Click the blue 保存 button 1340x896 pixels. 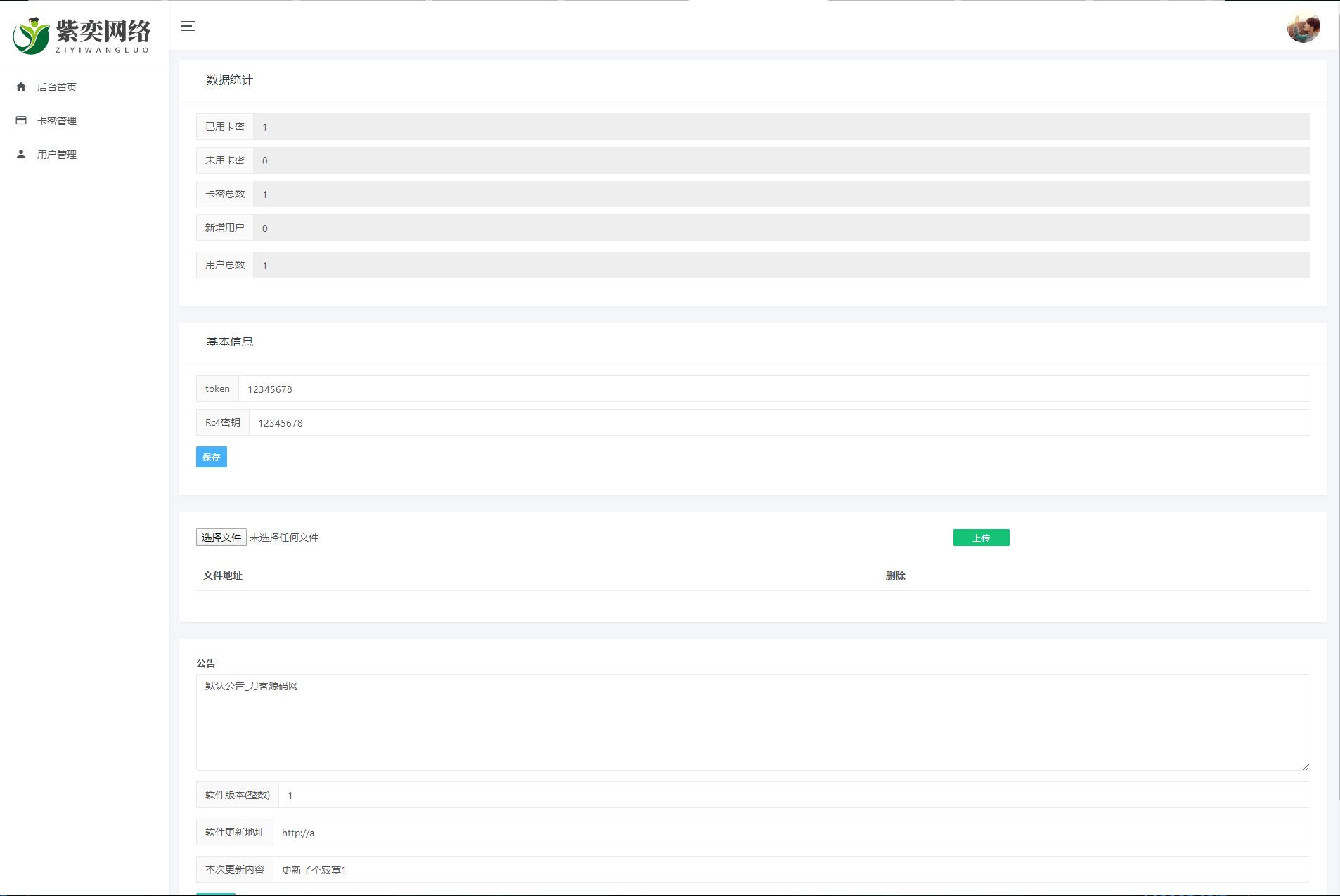(211, 457)
